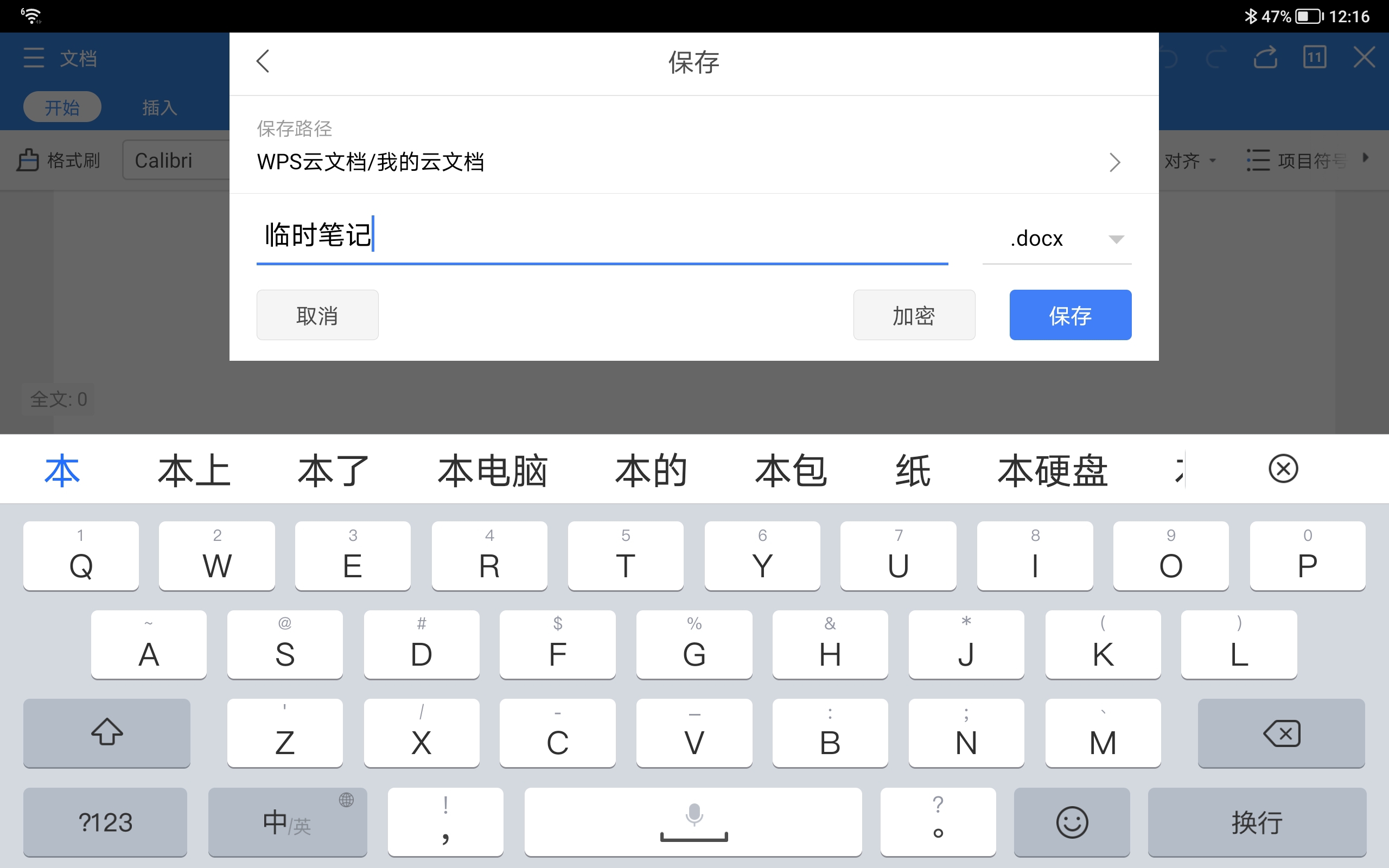Tap the backspace delete key
Image resolution: width=1389 pixels, height=868 pixels.
1281,732
